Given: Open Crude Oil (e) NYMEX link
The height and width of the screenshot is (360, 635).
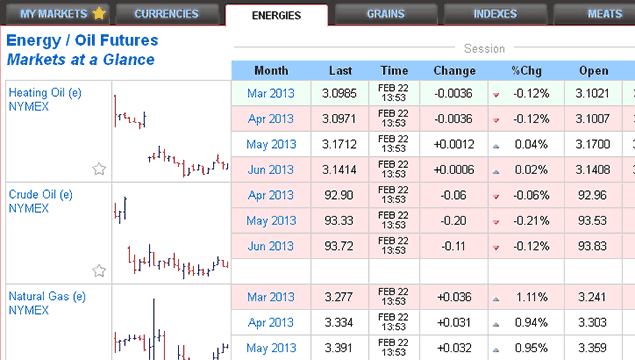Looking at the screenshot, I should (40, 201).
